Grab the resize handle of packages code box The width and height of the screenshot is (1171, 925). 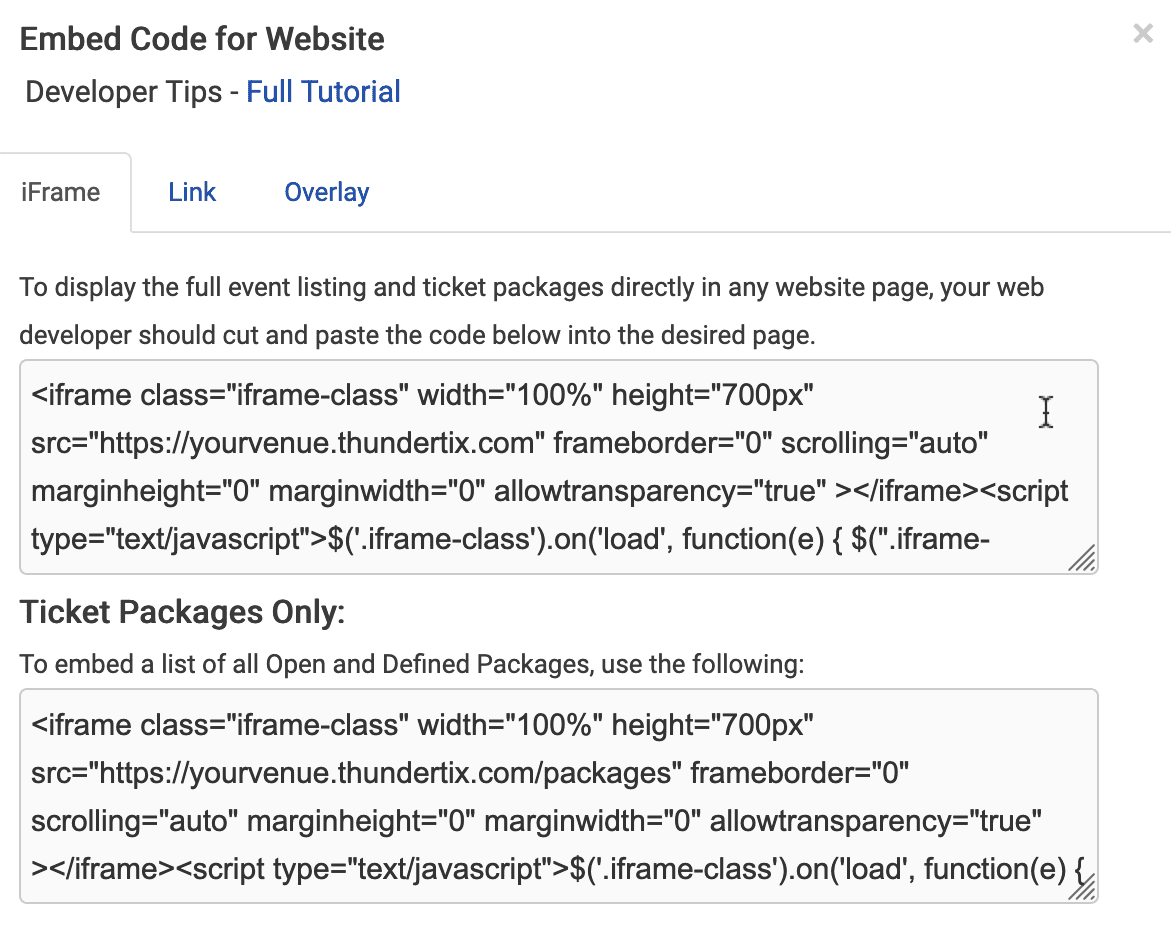[x=1083, y=888]
